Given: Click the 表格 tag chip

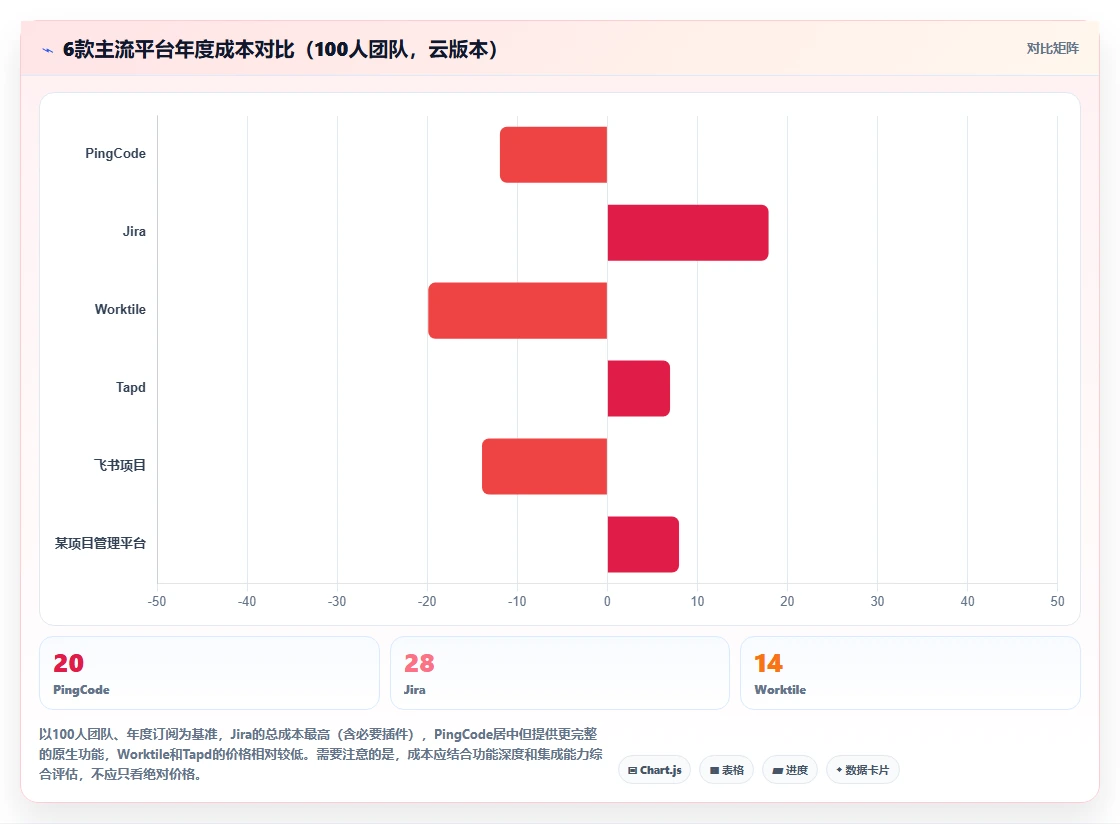Looking at the screenshot, I should 726,770.
